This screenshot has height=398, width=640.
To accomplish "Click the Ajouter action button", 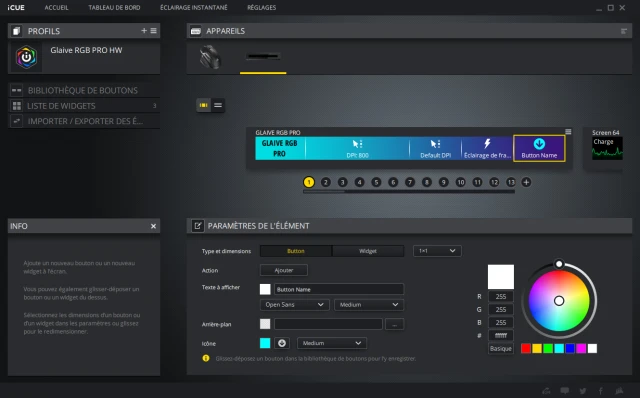I will (284, 270).
